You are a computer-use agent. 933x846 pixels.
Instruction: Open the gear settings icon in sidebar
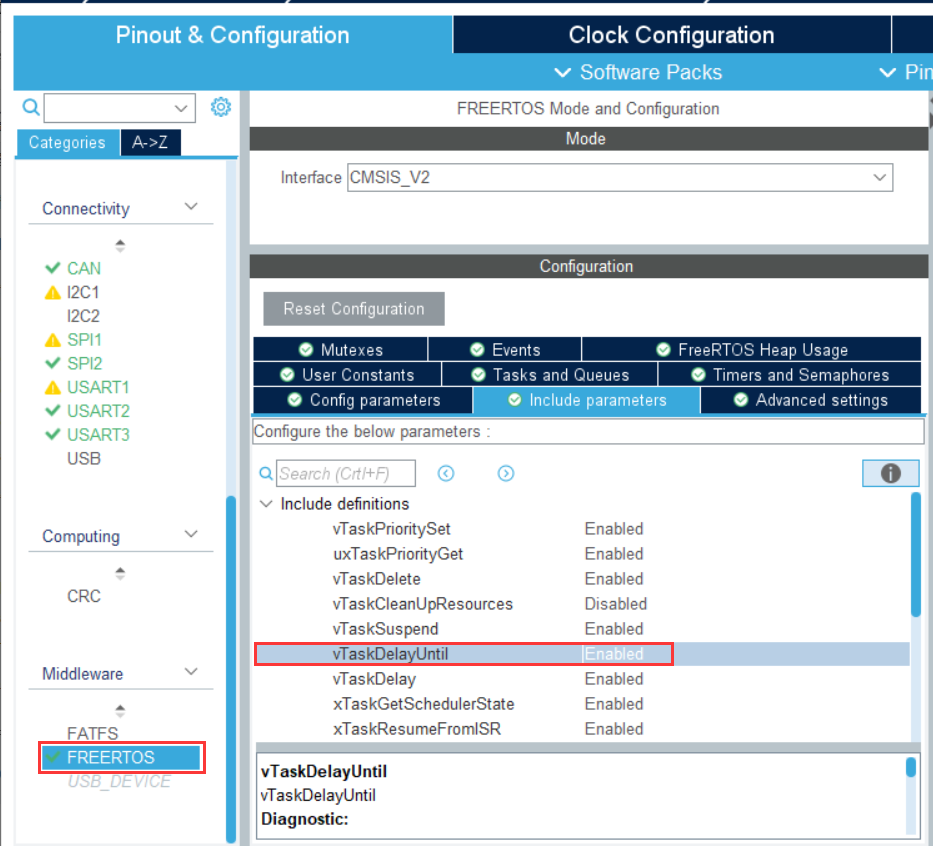(221, 107)
